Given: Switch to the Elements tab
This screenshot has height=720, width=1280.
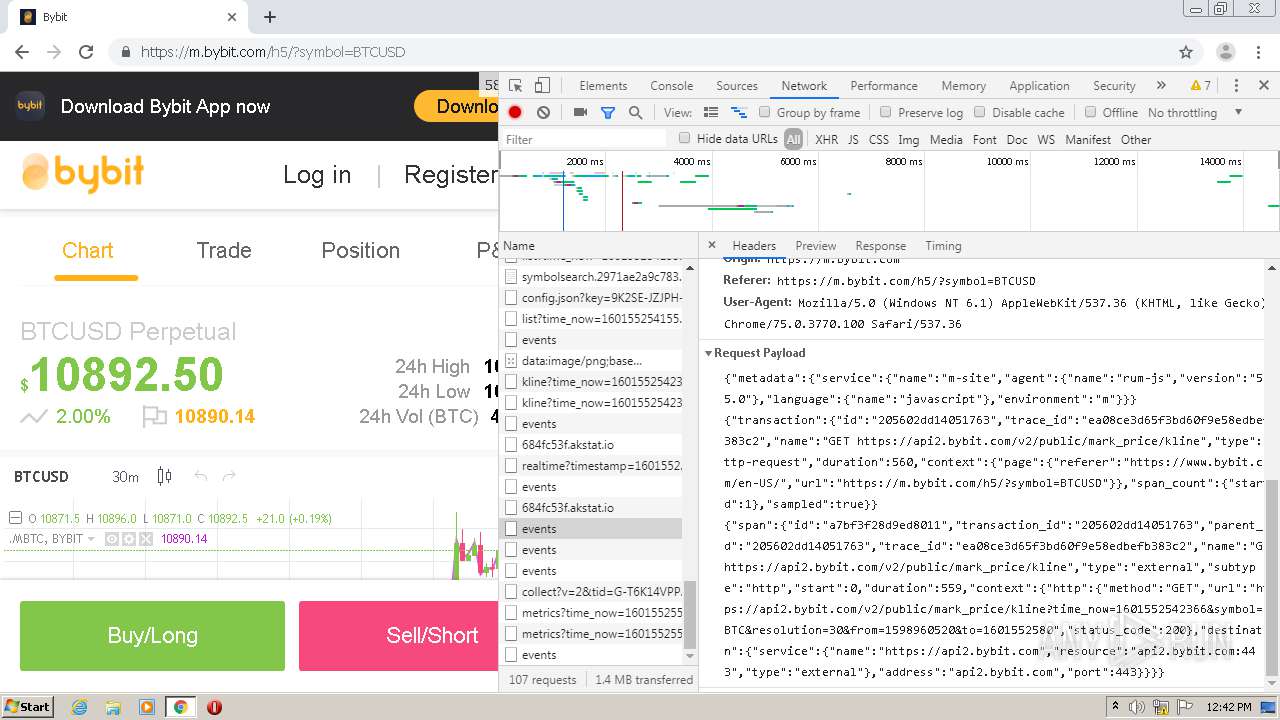Looking at the screenshot, I should click(603, 86).
